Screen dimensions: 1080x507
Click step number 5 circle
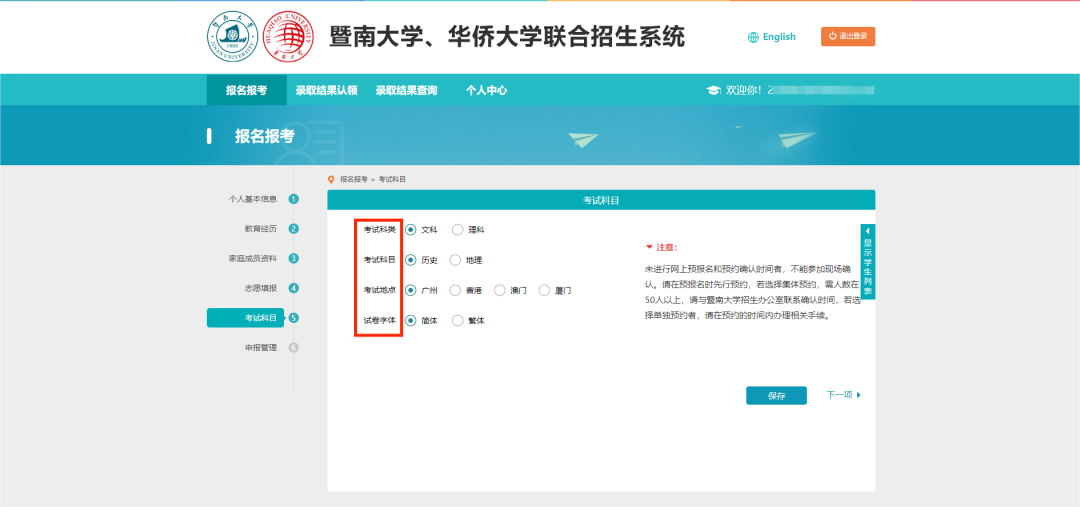click(x=294, y=318)
